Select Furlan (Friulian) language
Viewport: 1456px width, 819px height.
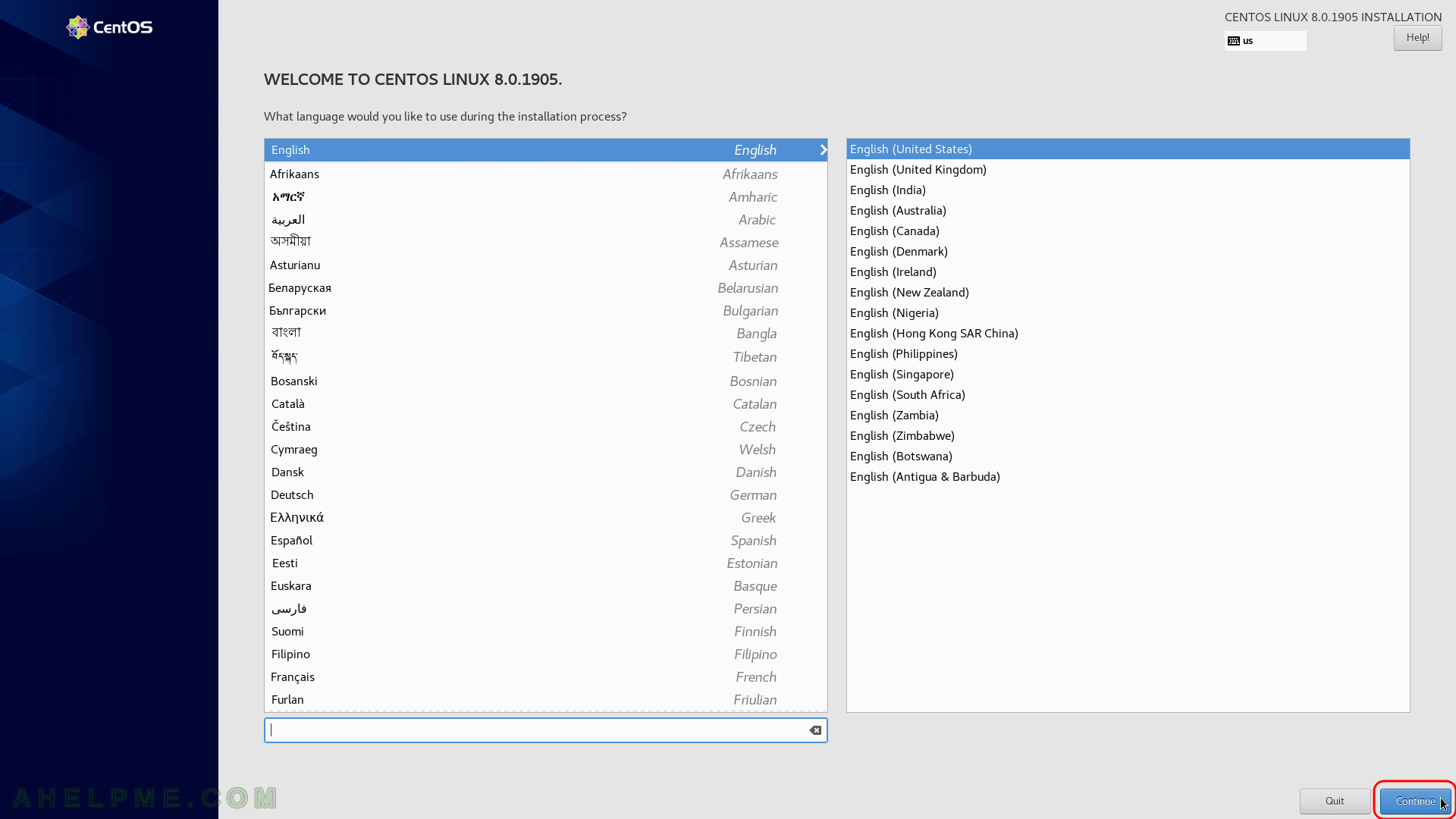point(545,700)
